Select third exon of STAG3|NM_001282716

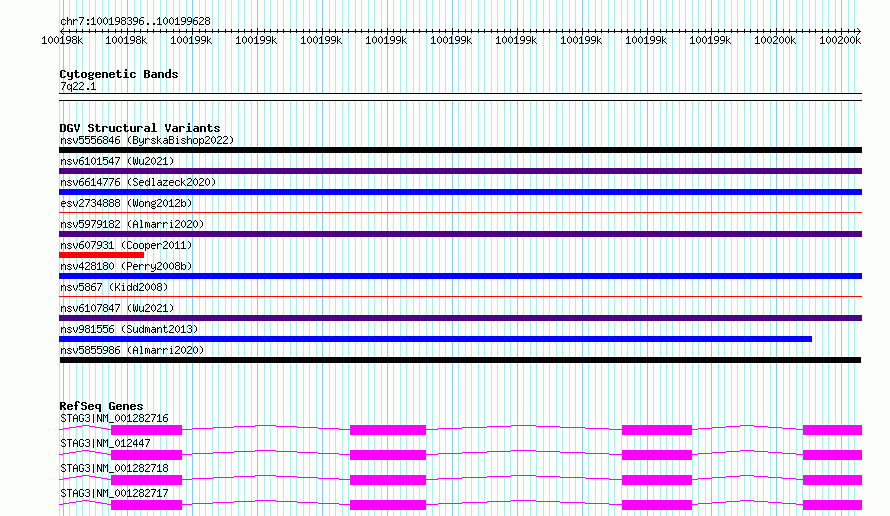pos(657,430)
